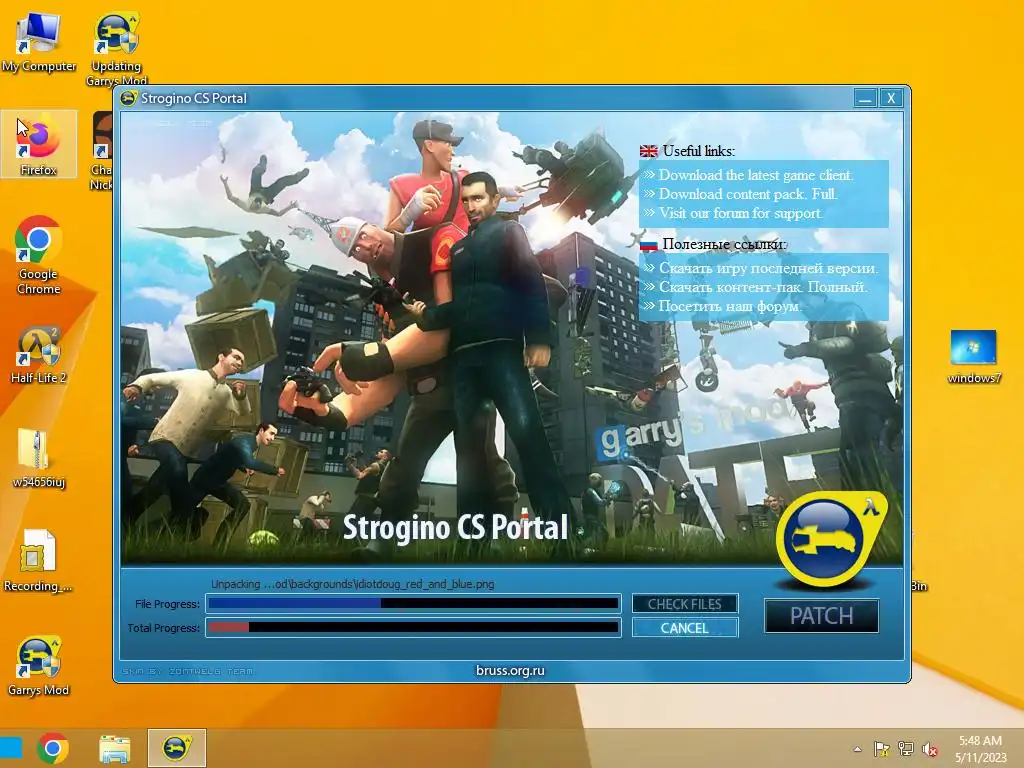Cancel the unpacking with CANCEL button
The image size is (1024, 768).
pos(684,628)
